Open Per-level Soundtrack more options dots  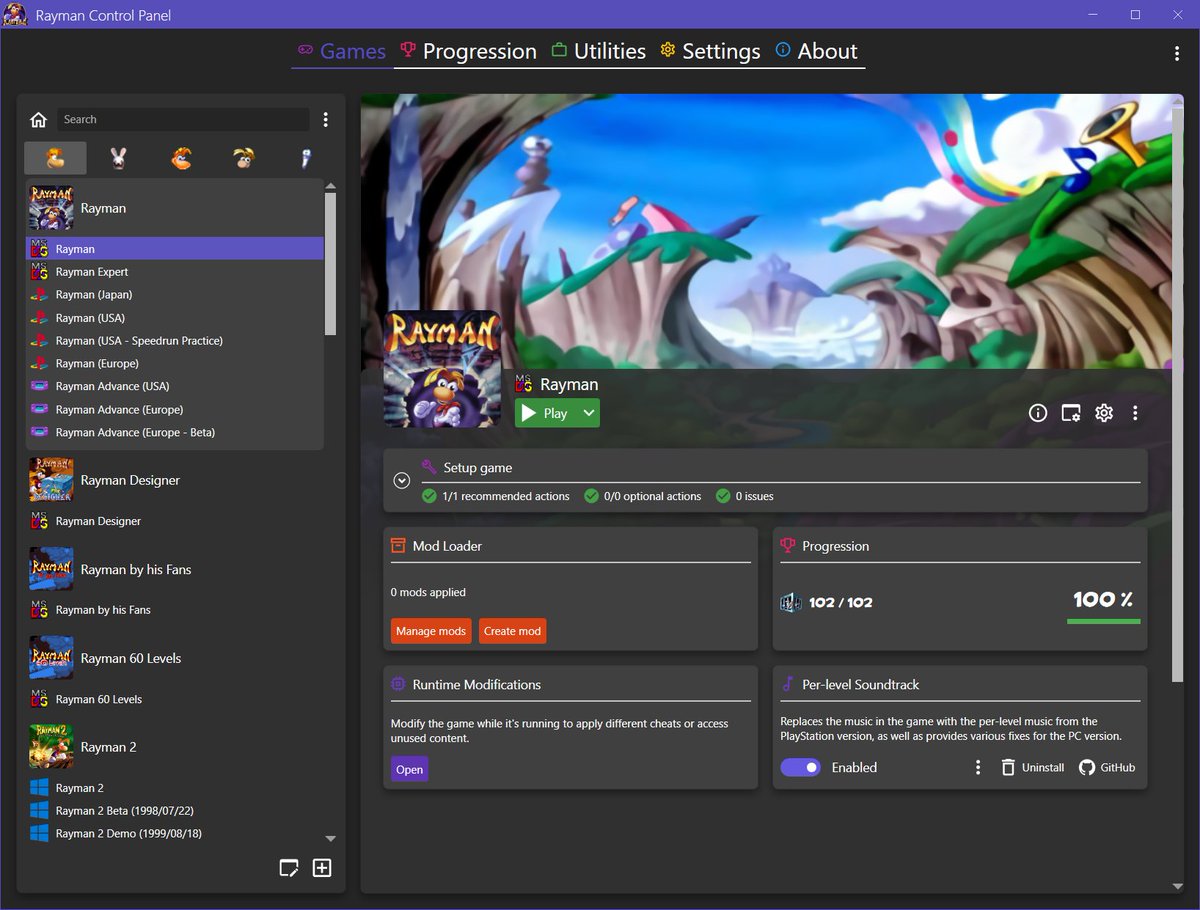click(x=978, y=767)
